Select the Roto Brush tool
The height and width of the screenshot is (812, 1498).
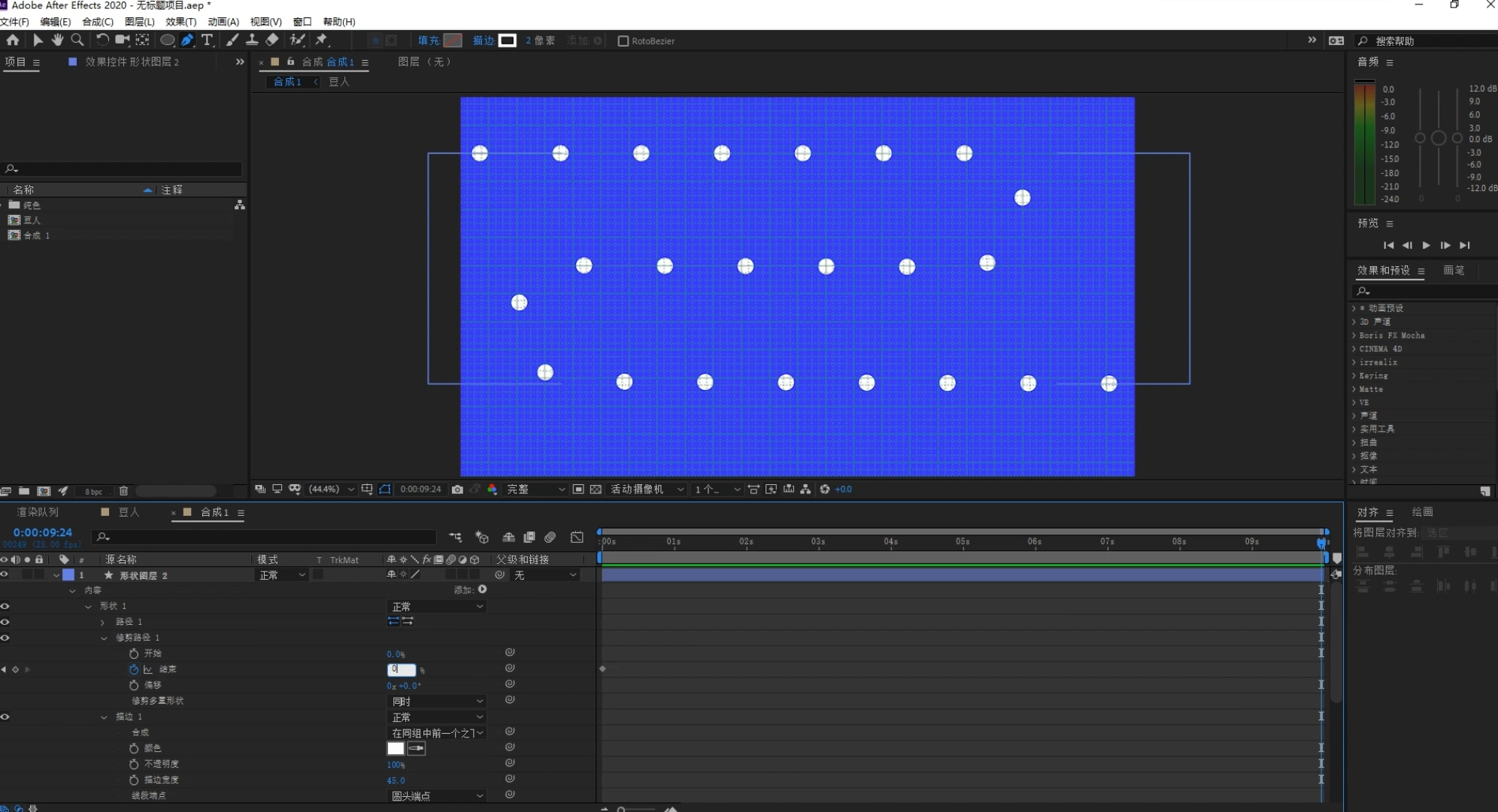[298, 40]
